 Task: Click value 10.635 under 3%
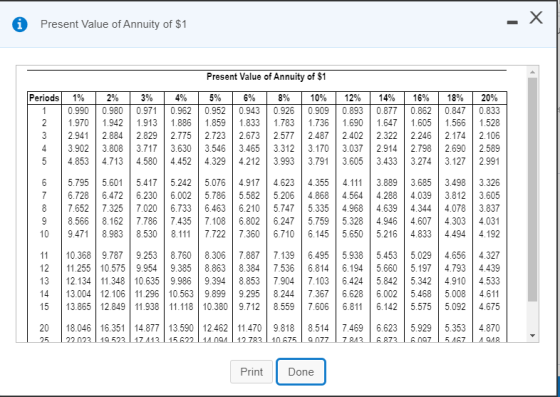tap(147, 281)
